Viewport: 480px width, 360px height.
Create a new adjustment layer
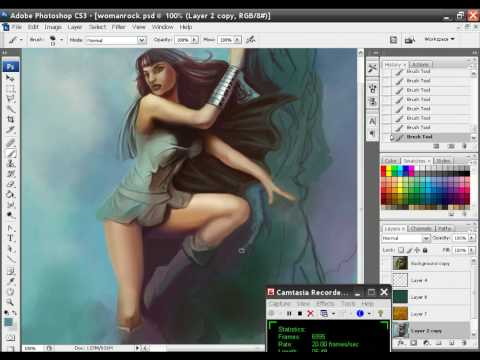tap(427, 343)
